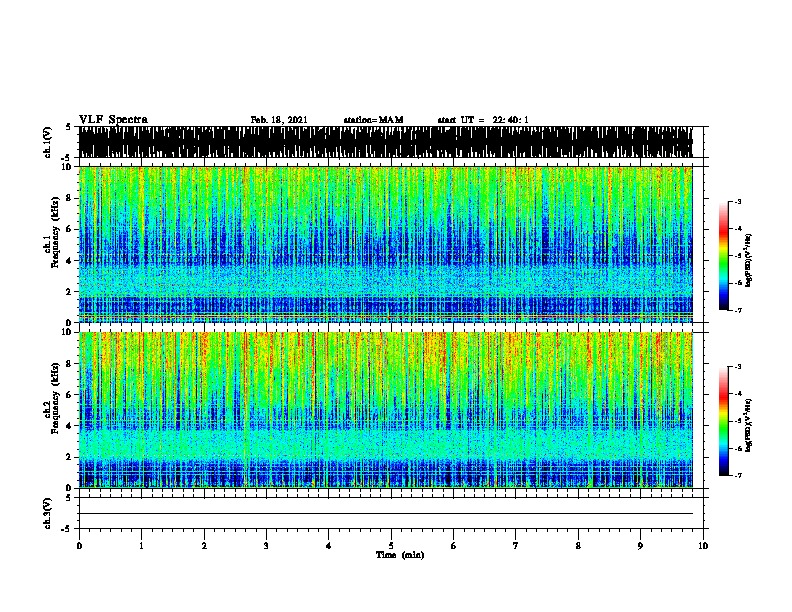
Task: Click time axis tick label "6"
Action: (x=454, y=546)
